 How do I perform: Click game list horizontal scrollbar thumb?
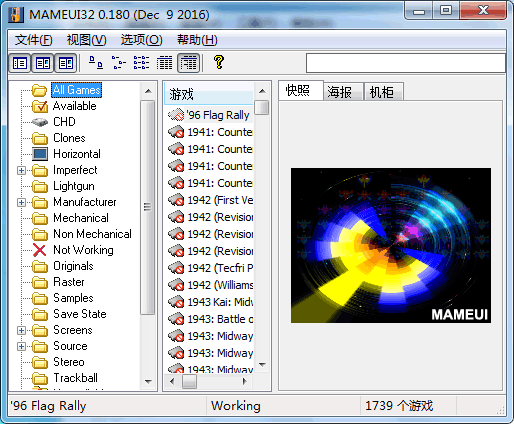point(189,381)
